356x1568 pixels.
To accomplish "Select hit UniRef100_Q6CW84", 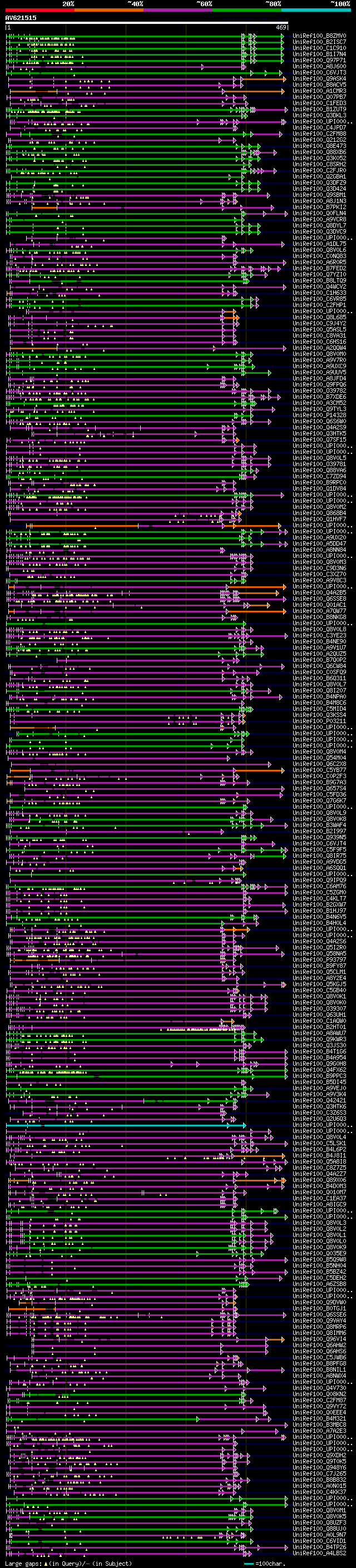I will (319, 666).
